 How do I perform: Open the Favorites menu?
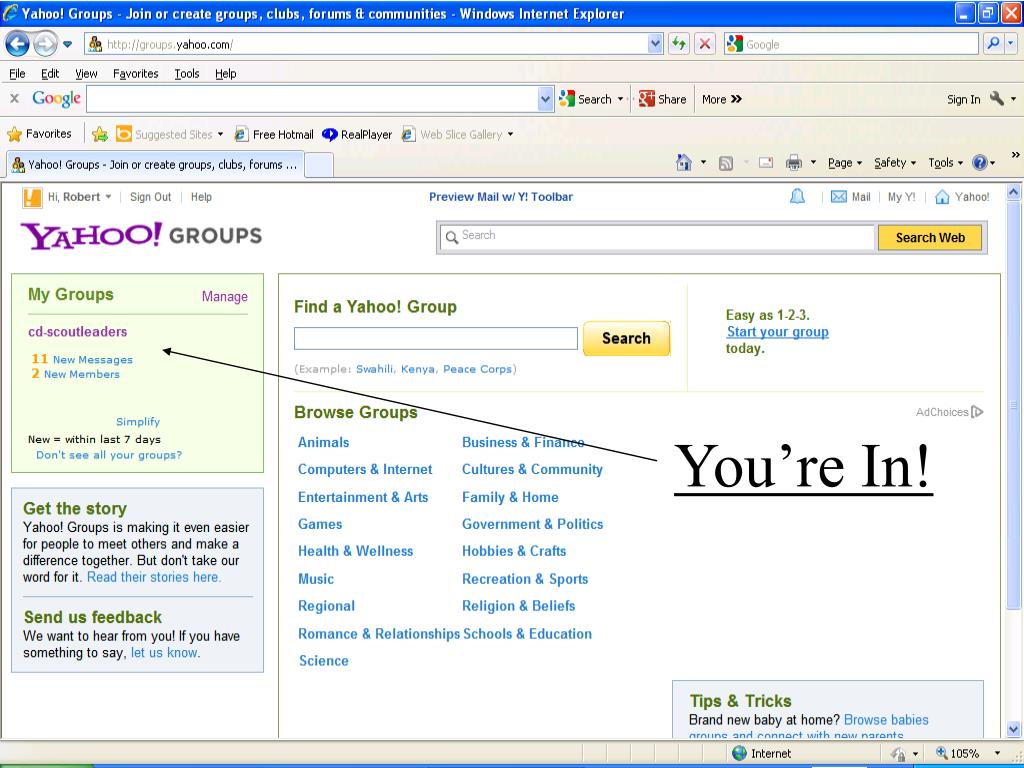pyautogui.click(x=135, y=74)
